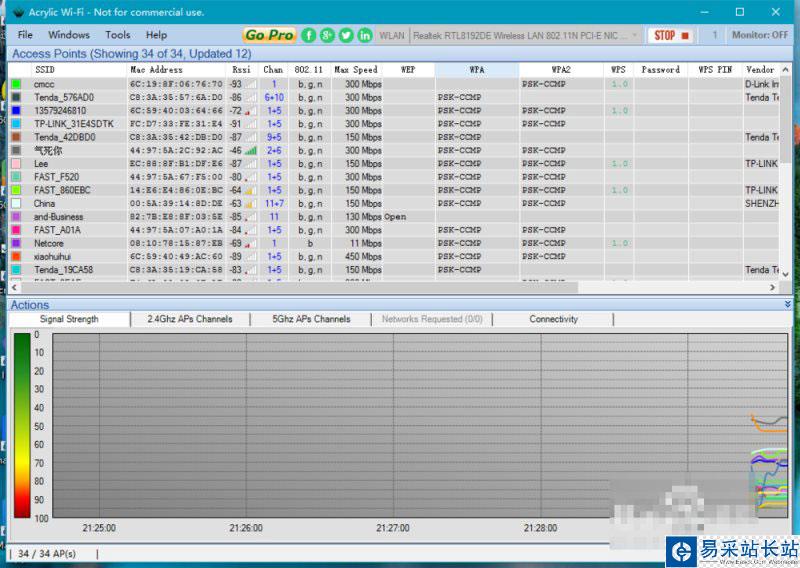Click the Access Points panel header

(400, 54)
